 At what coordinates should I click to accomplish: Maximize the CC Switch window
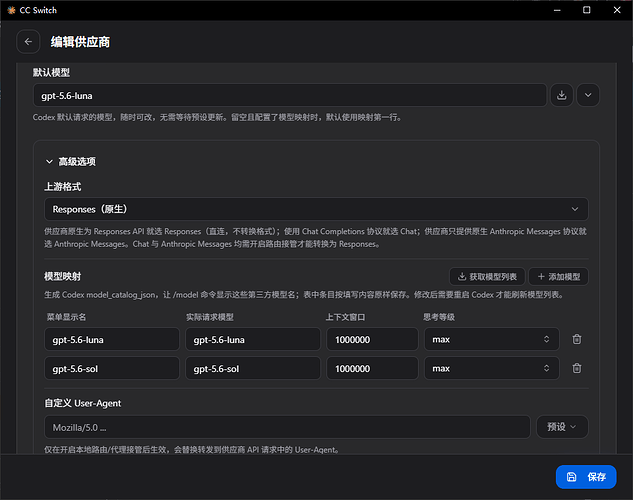coord(587,10)
